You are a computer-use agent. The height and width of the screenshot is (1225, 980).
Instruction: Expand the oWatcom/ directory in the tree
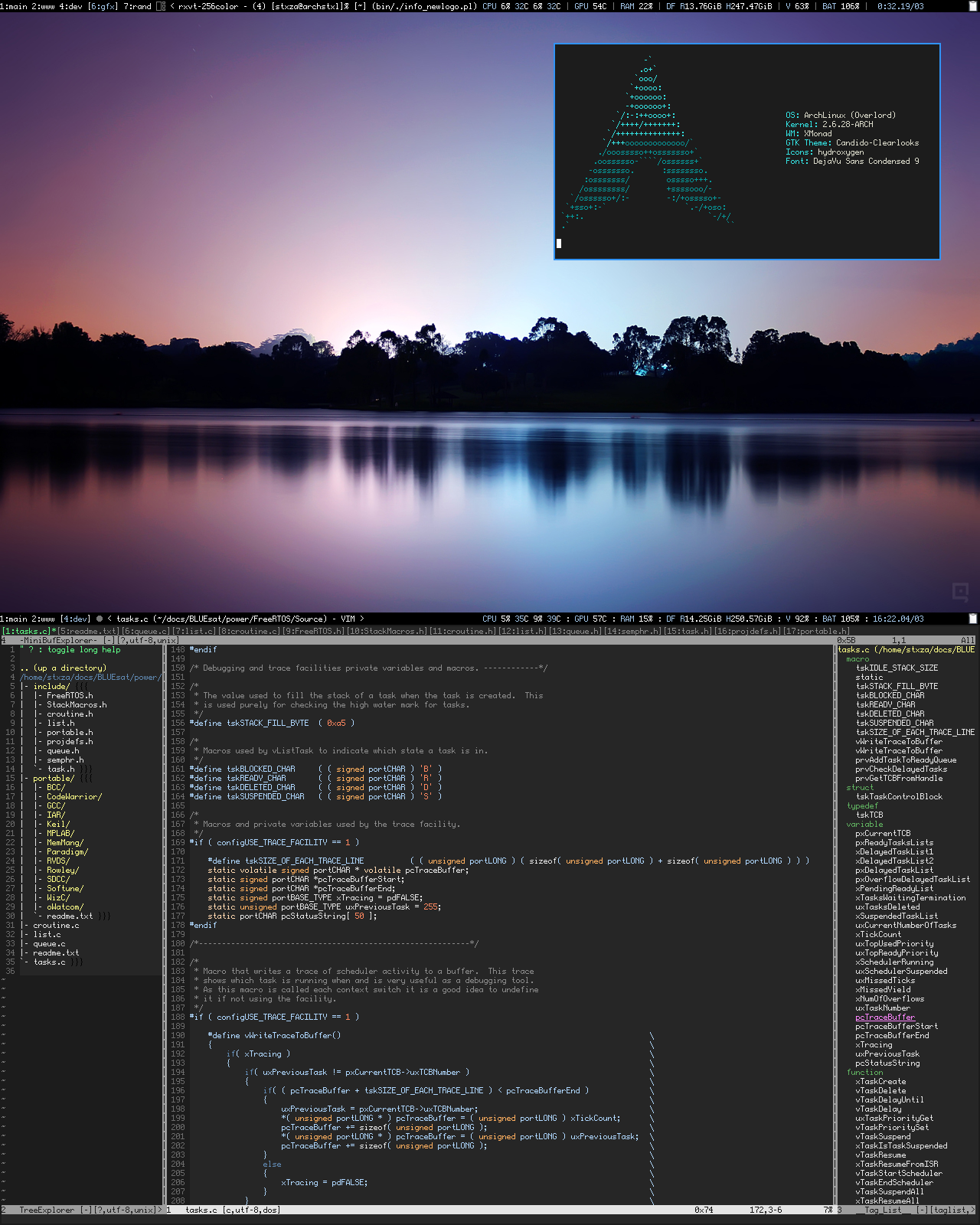65,907
